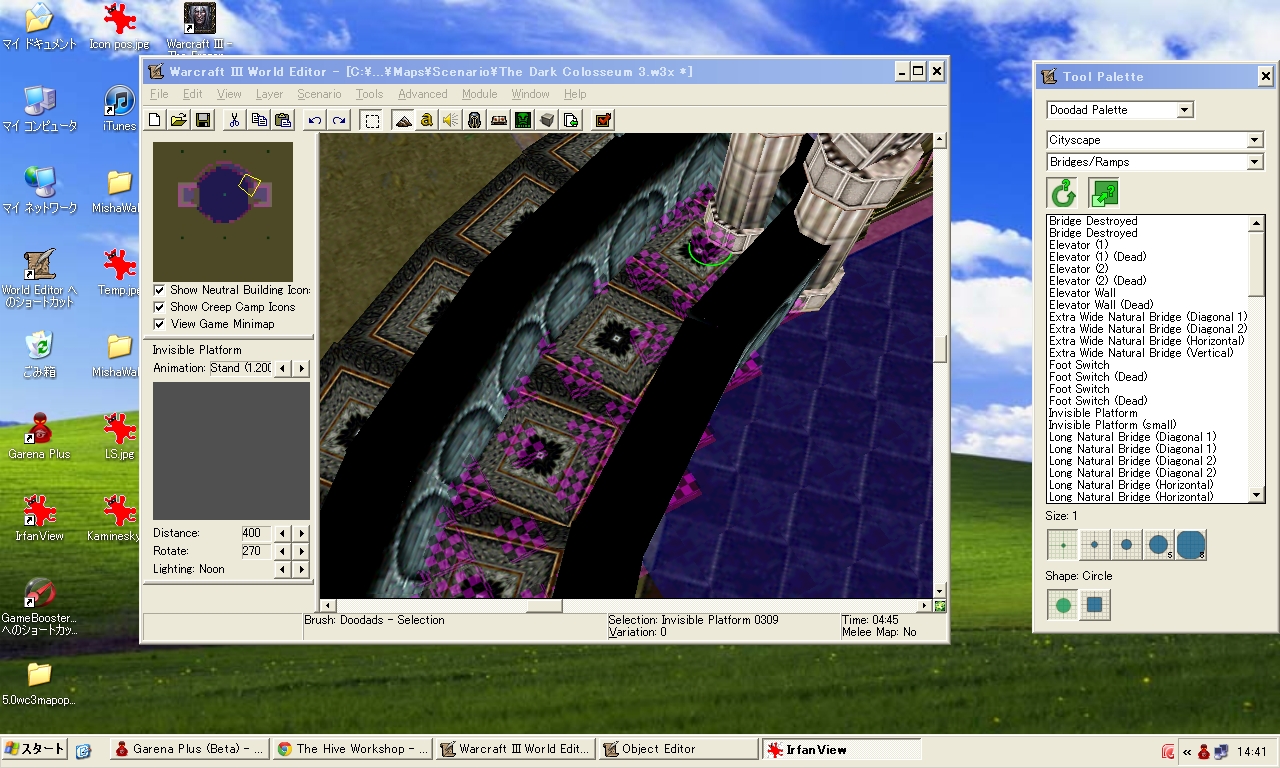Undo the last action
This screenshot has height=768, width=1280.
click(315, 120)
